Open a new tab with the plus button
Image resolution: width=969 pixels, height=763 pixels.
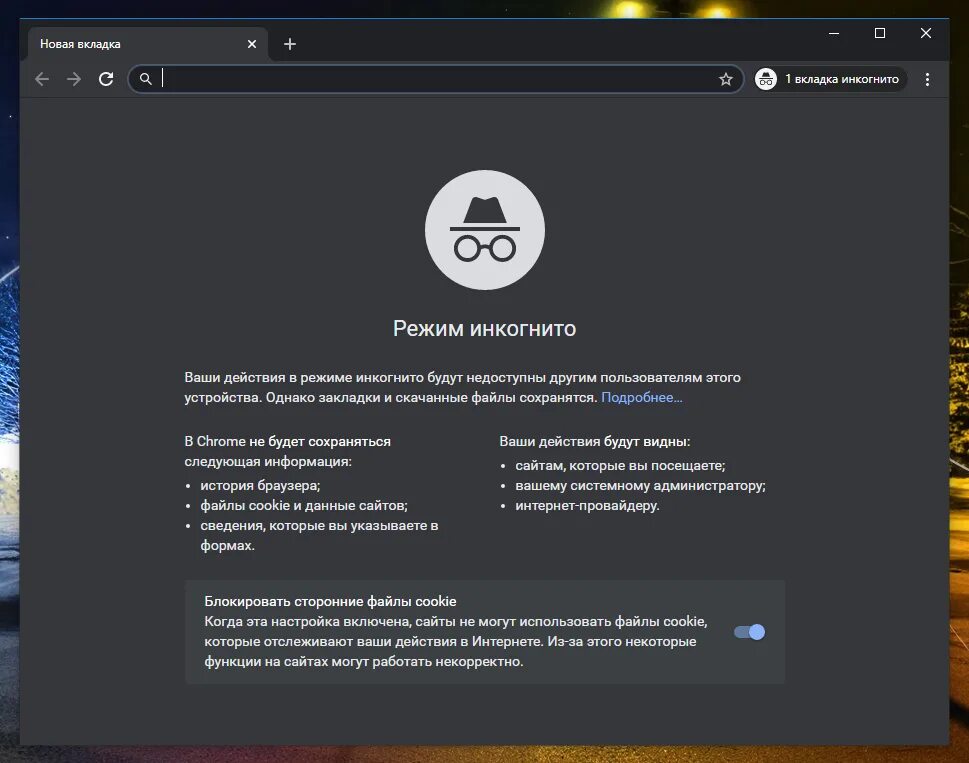coord(290,44)
